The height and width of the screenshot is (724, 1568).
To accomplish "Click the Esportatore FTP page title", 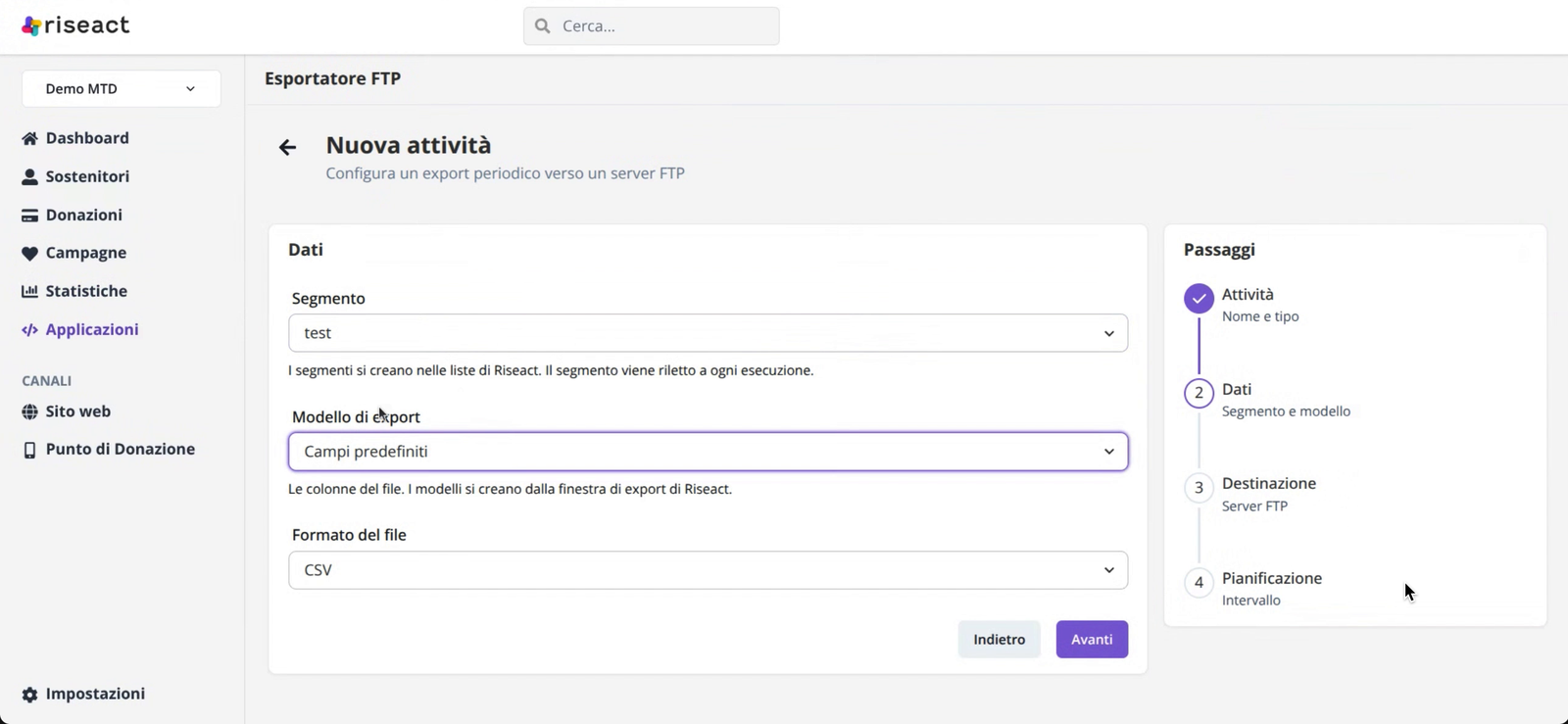I will pos(332,78).
